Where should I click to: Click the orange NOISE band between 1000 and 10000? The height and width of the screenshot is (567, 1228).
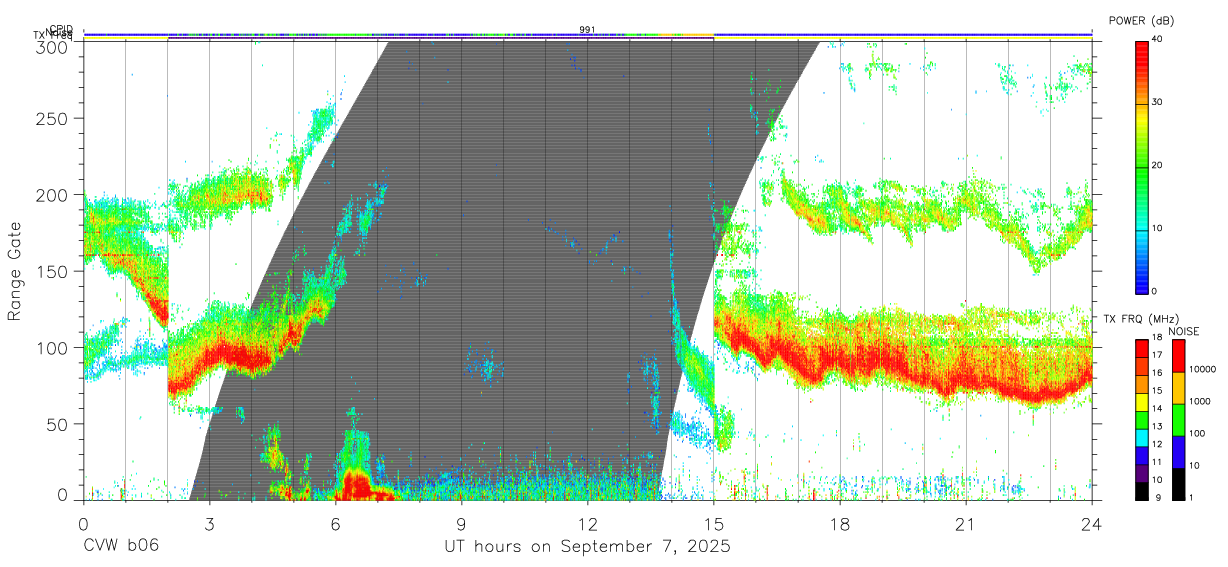click(1179, 388)
